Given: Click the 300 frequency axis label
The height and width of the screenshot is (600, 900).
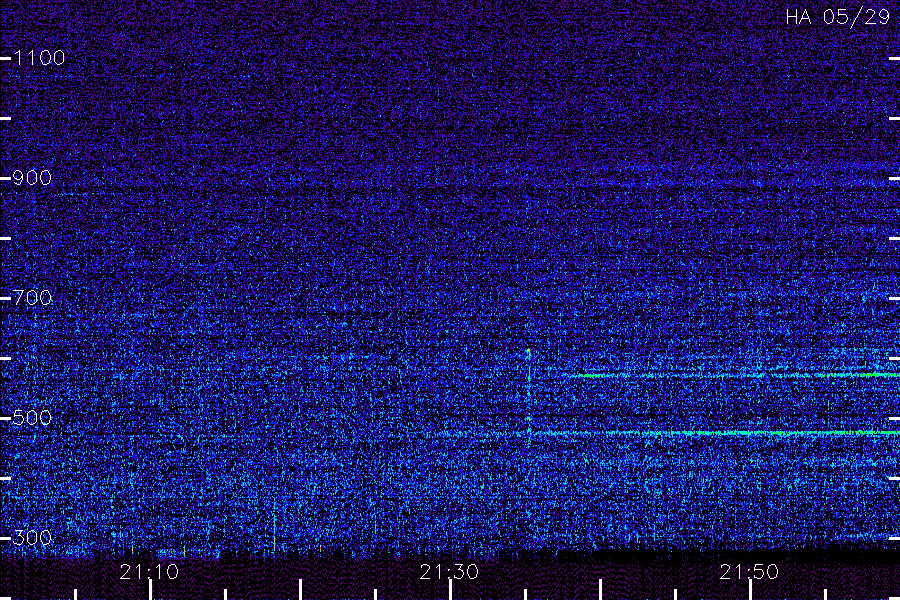Looking at the screenshot, I should pos(32,538).
